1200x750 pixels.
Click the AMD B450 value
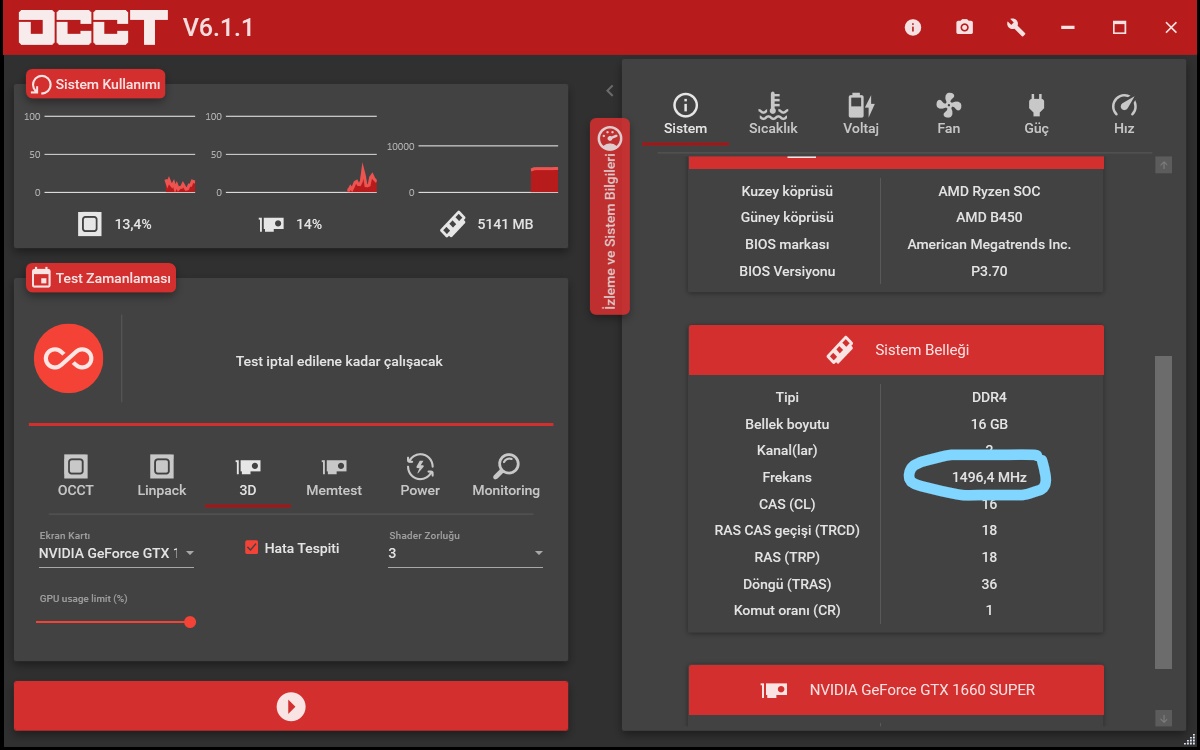click(x=989, y=217)
